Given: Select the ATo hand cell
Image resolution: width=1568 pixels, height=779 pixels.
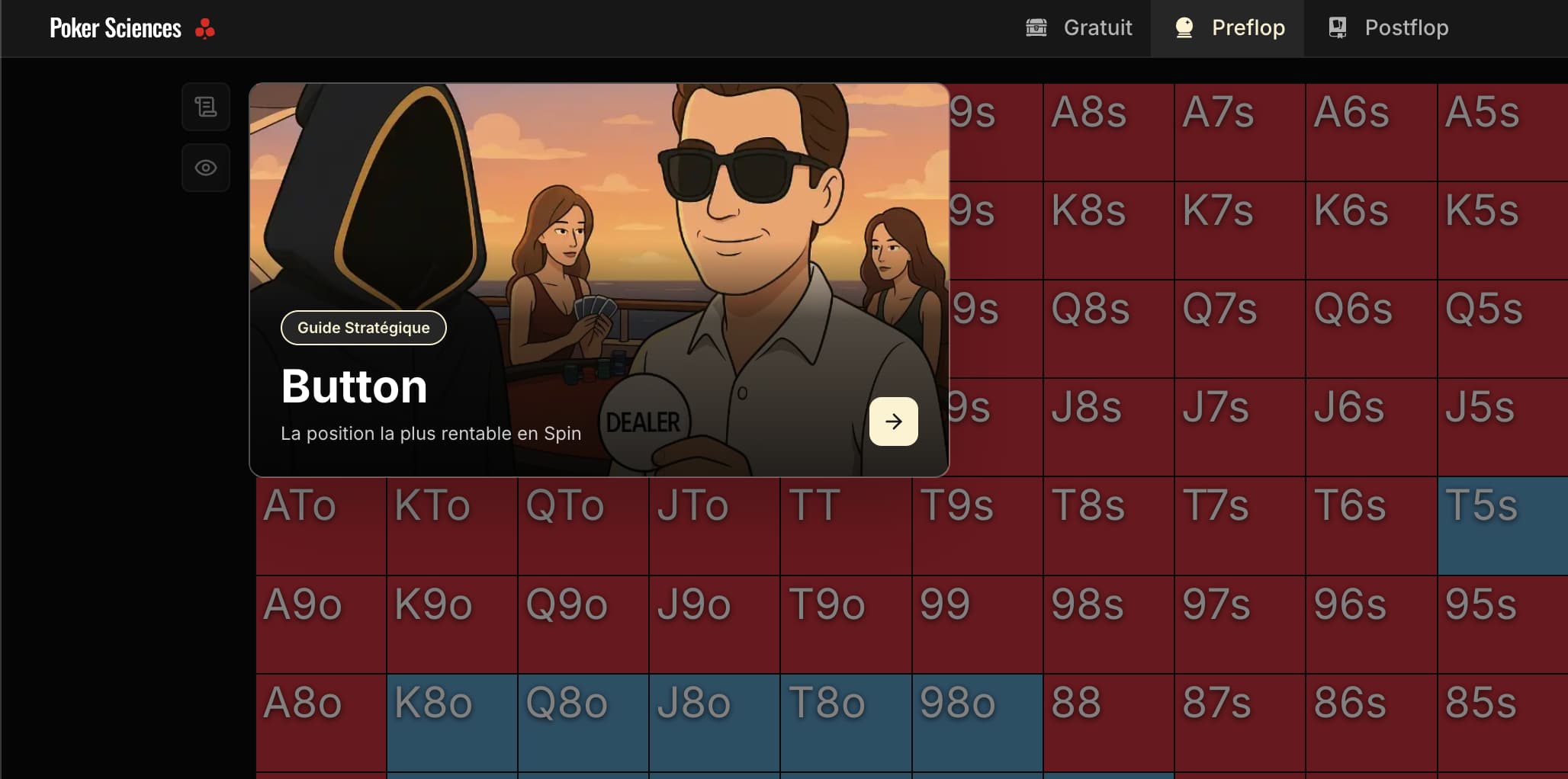Looking at the screenshot, I should pos(320,526).
